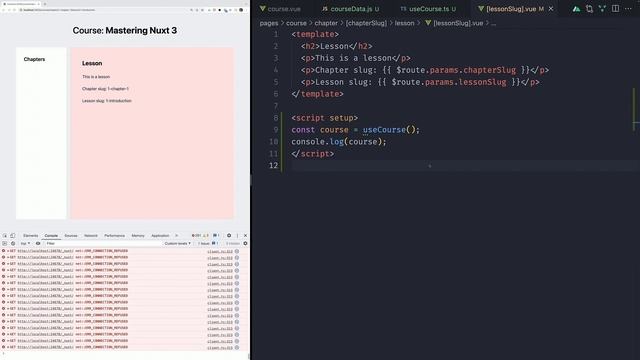Click the 'pages' breadcrumb segment
Screen dimensions: 640x360
click(x=269, y=23)
